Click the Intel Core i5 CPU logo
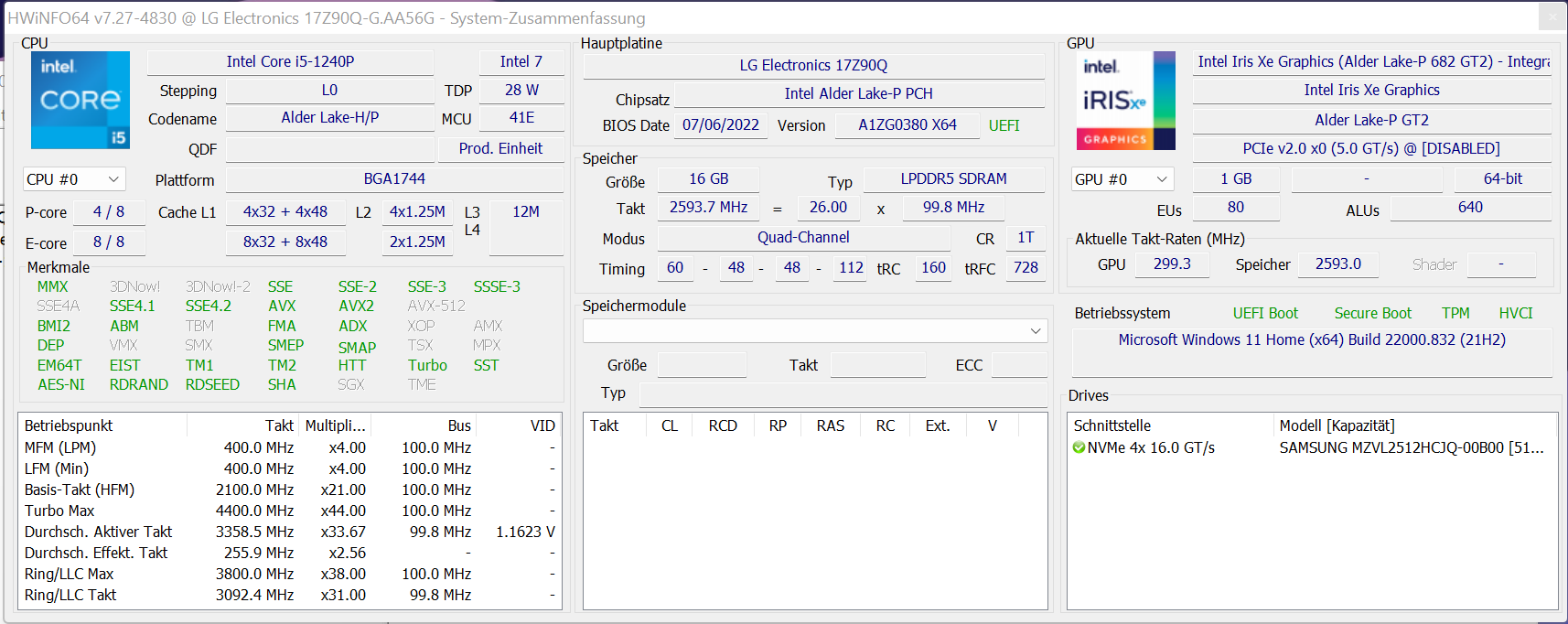 [x=81, y=100]
